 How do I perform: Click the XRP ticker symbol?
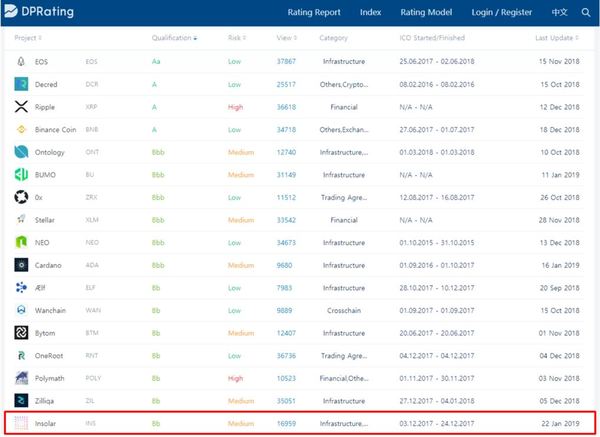pos(91,107)
